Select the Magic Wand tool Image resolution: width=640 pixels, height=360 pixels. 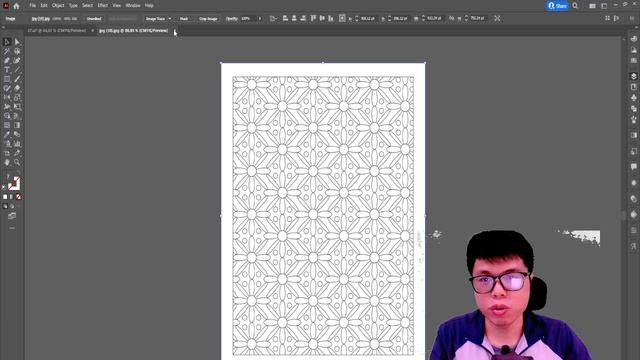pos(7,51)
